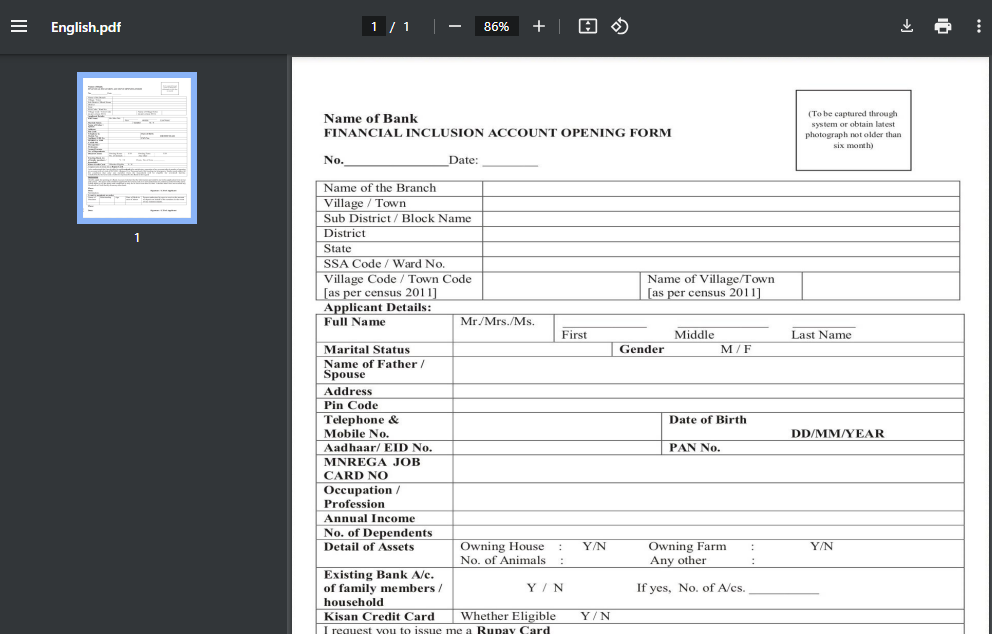
Task: Click the 'Date of Birth' label
Action: pos(707,420)
